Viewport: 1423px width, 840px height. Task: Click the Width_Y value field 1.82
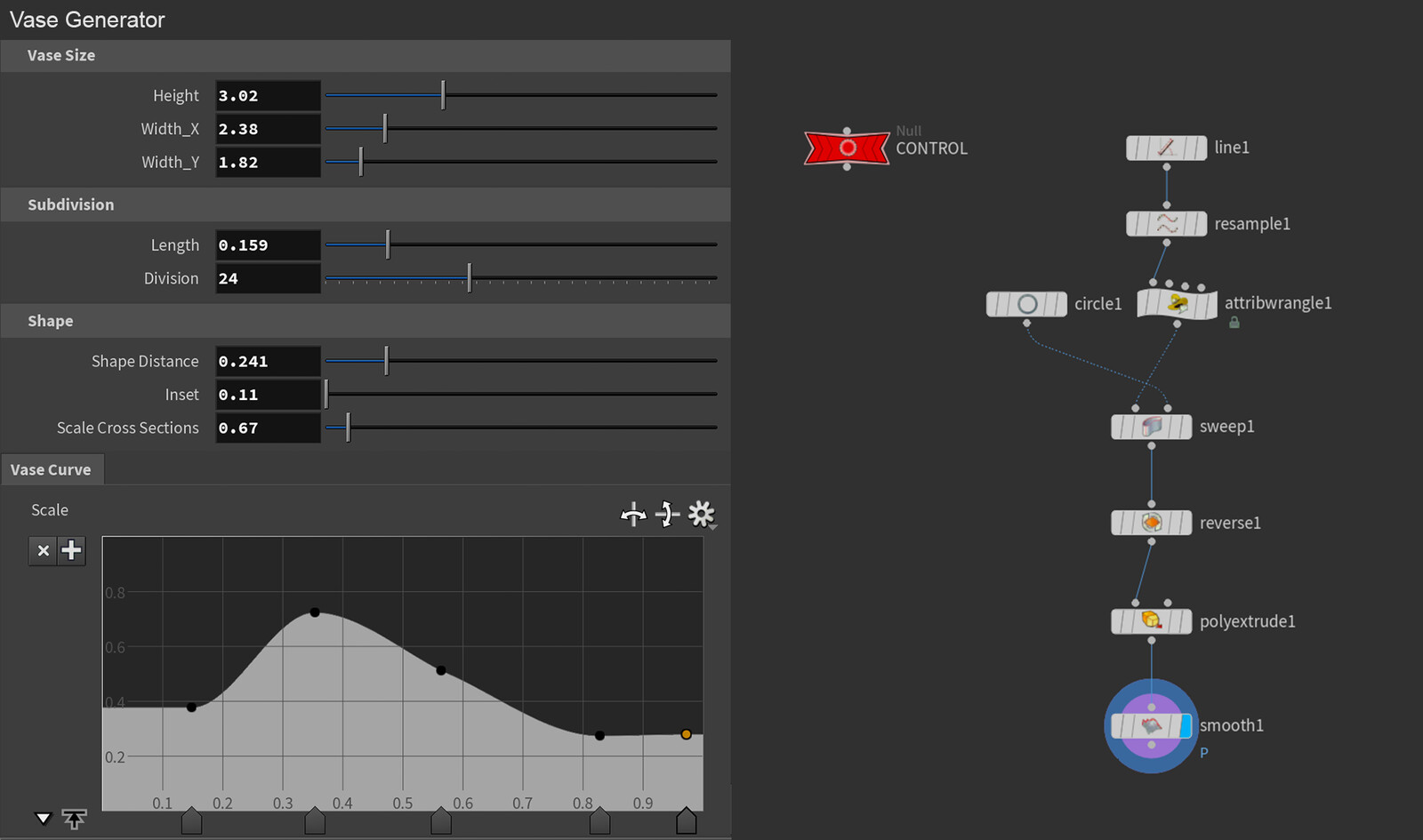pos(268,162)
